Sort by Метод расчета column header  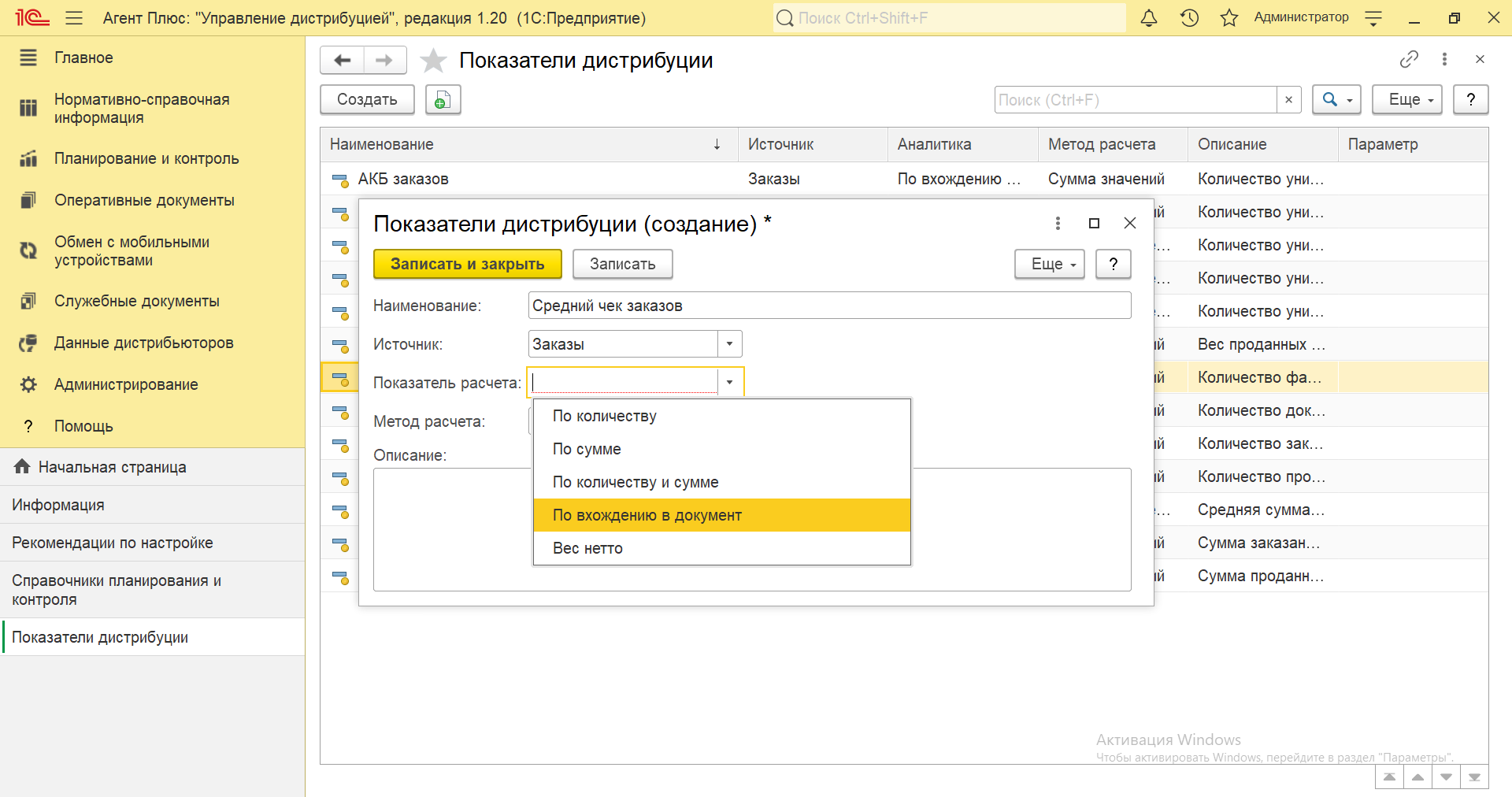pos(1114,145)
